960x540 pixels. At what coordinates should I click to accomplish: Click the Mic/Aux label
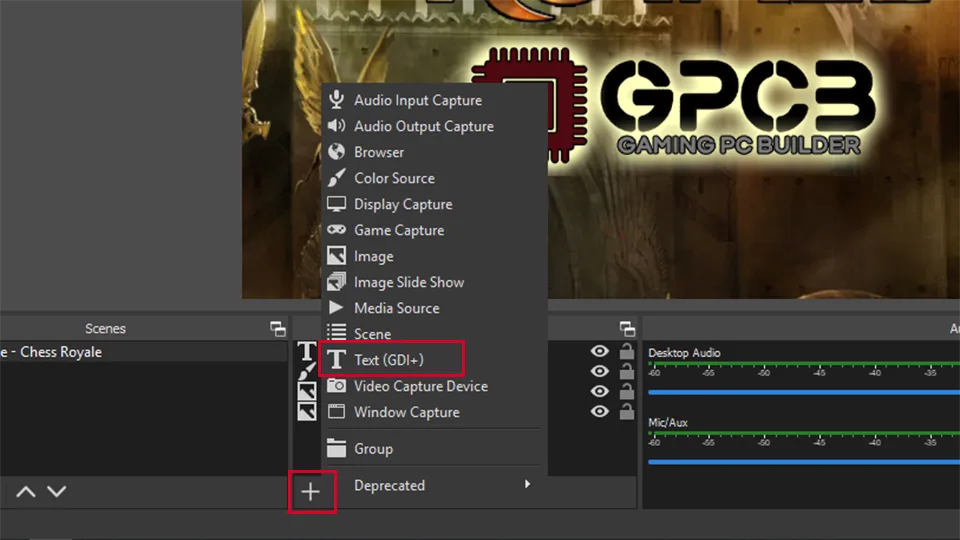point(668,422)
